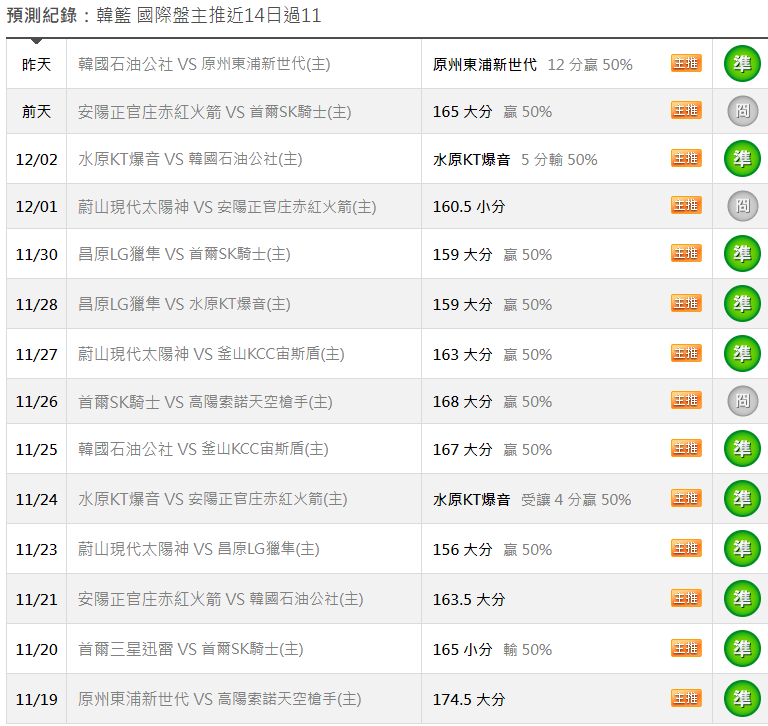This screenshot has height=726, width=768.
Task: Select the 12/02 date cell
Action: (36, 159)
